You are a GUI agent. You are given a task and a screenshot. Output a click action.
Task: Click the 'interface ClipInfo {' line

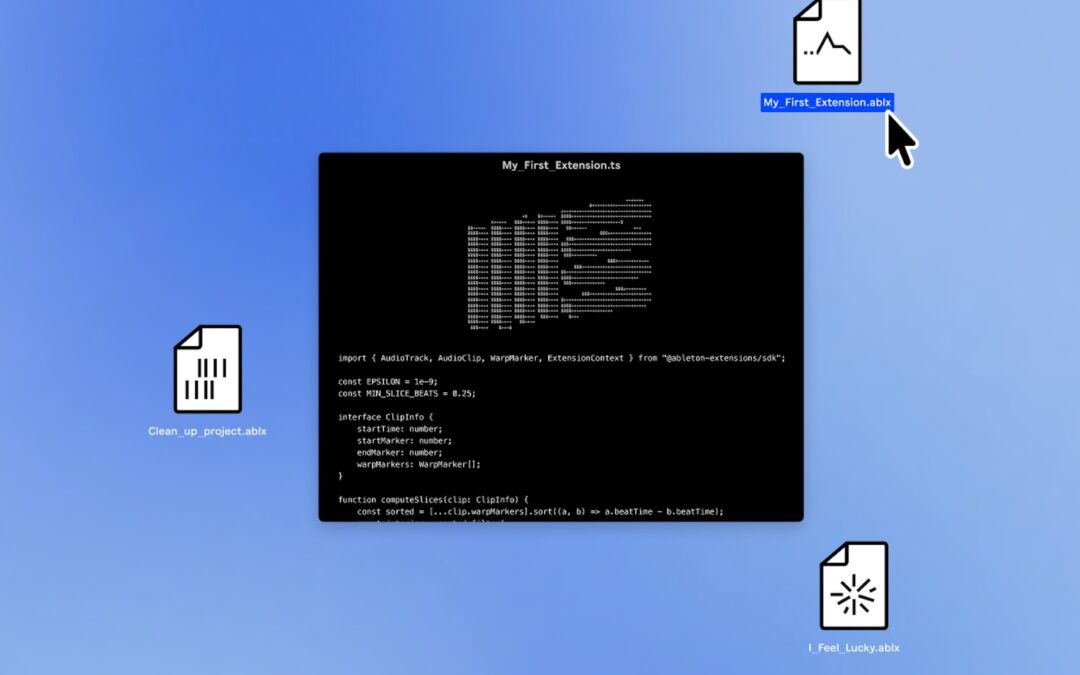coord(386,417)
